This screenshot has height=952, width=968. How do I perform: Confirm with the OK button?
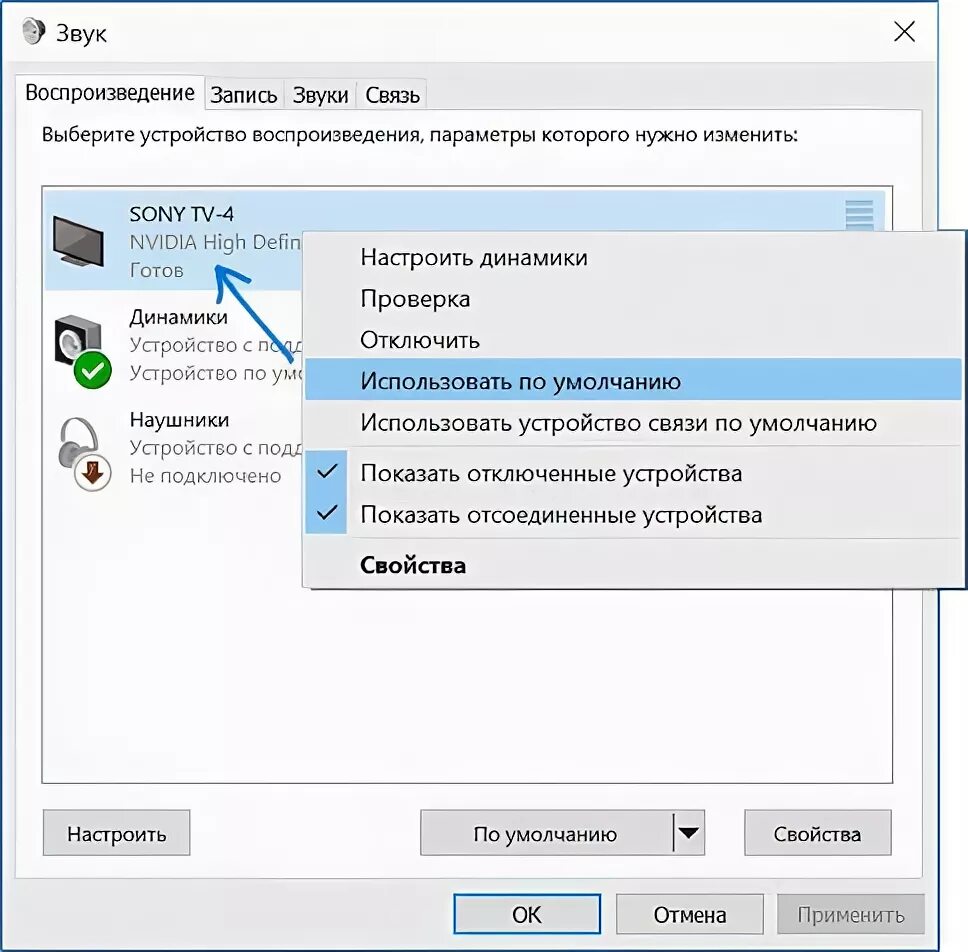tap(527, 914)
